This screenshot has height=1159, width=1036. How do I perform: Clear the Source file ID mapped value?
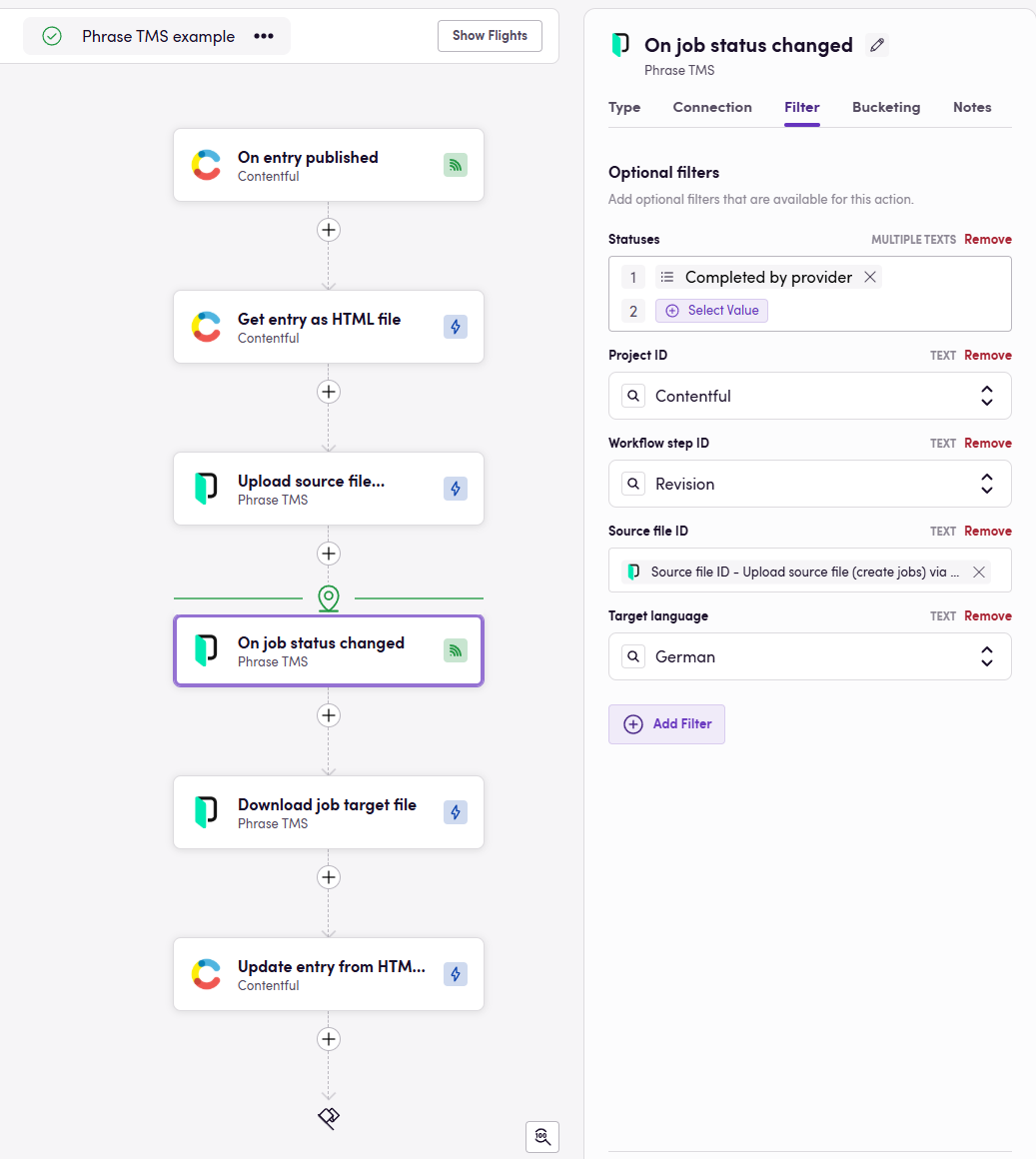pos(978,573)
